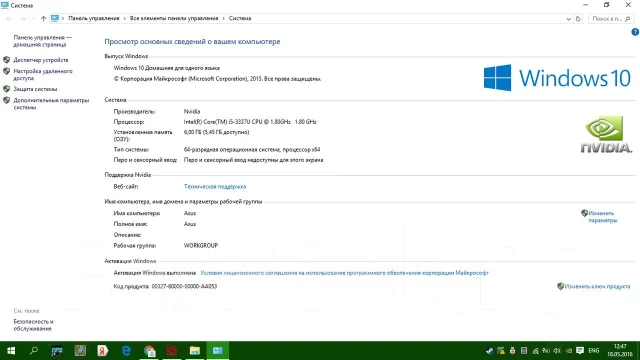
Task: Open Защита системы link
Action: tap(35, 89)
